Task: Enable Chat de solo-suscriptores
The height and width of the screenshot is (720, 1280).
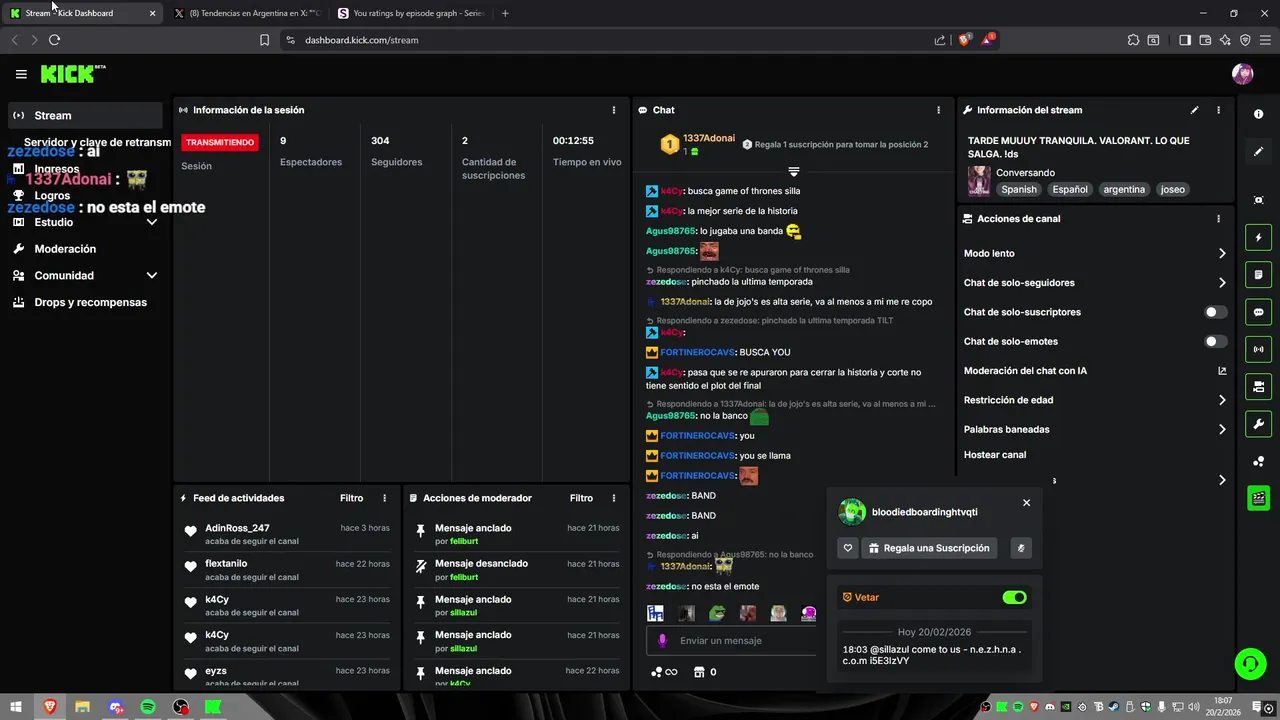Action: click(1215, 312)
